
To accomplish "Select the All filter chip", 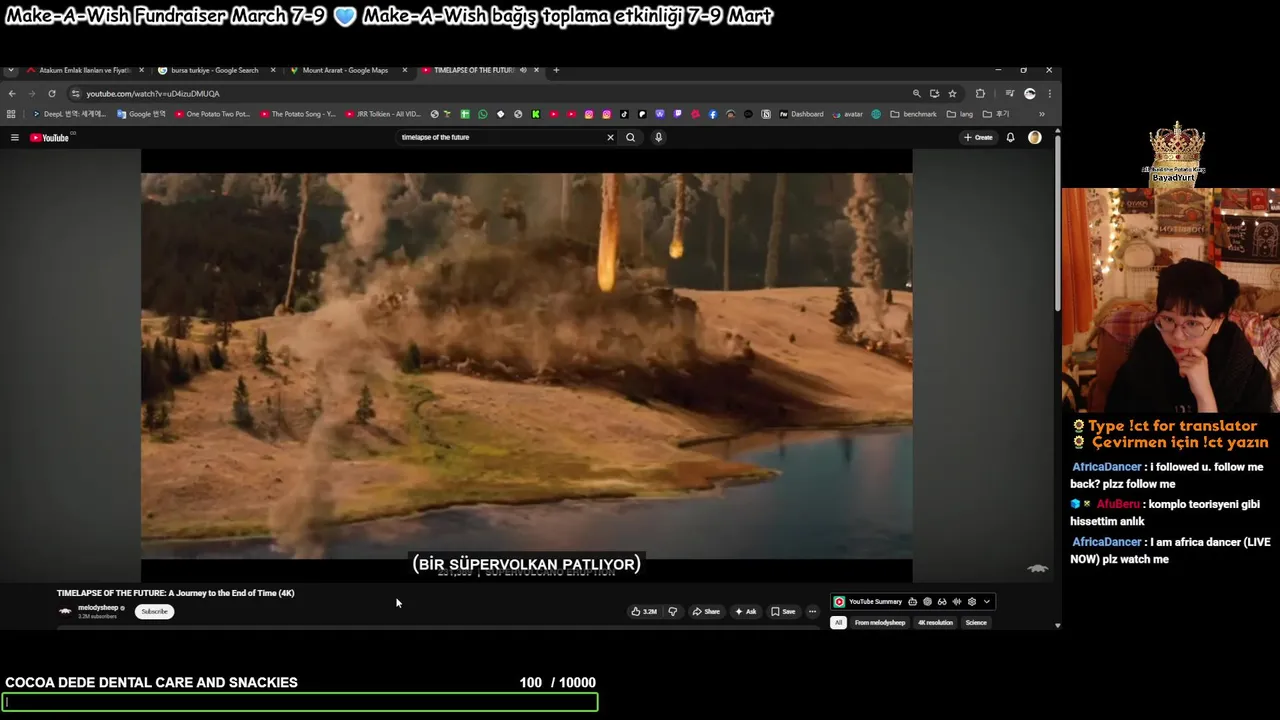I will pos(838,623).
